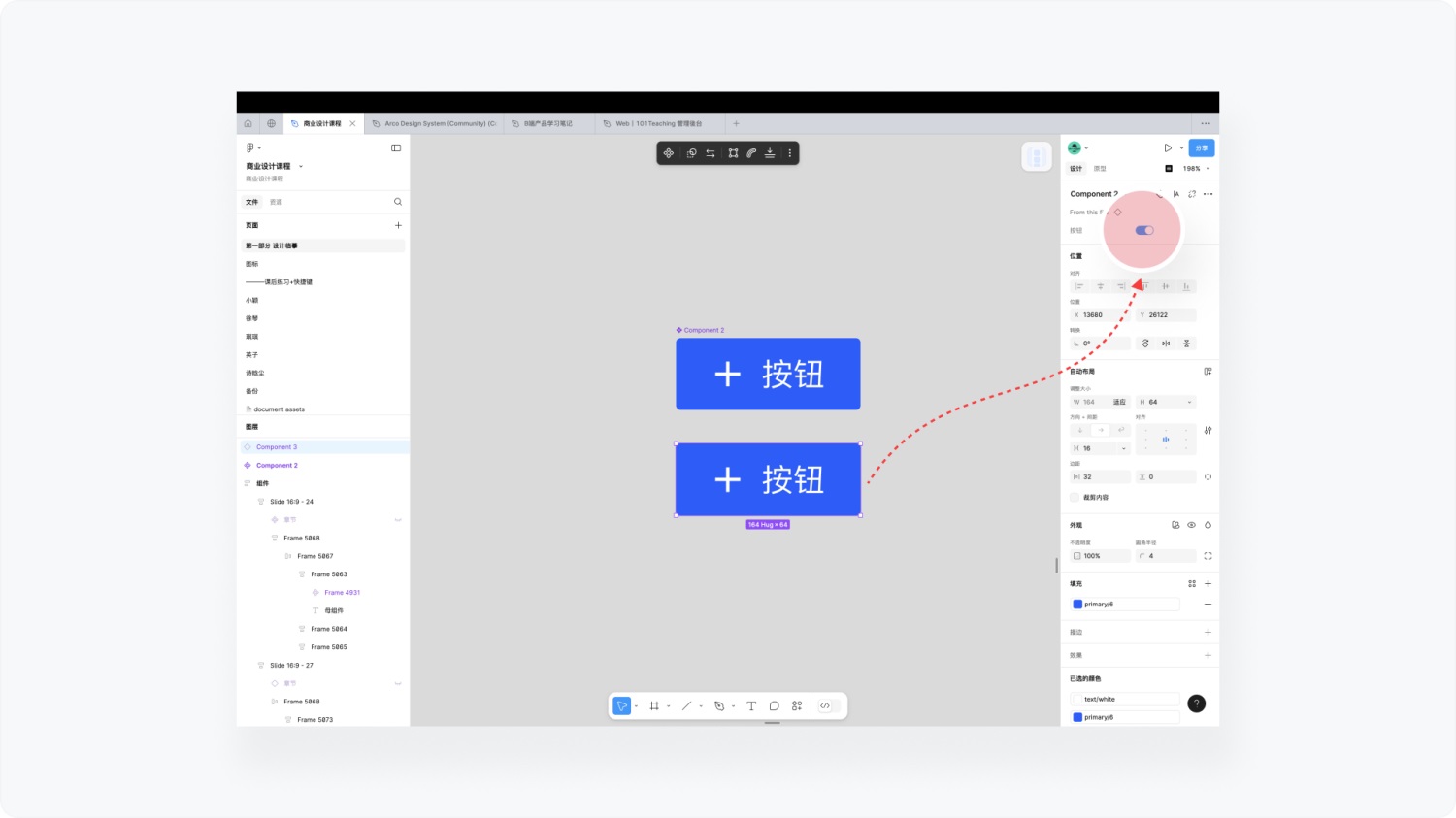Click the blue 分享 button
Image resolution: width=1456 pixels, height=818 pixels.
1201,147
